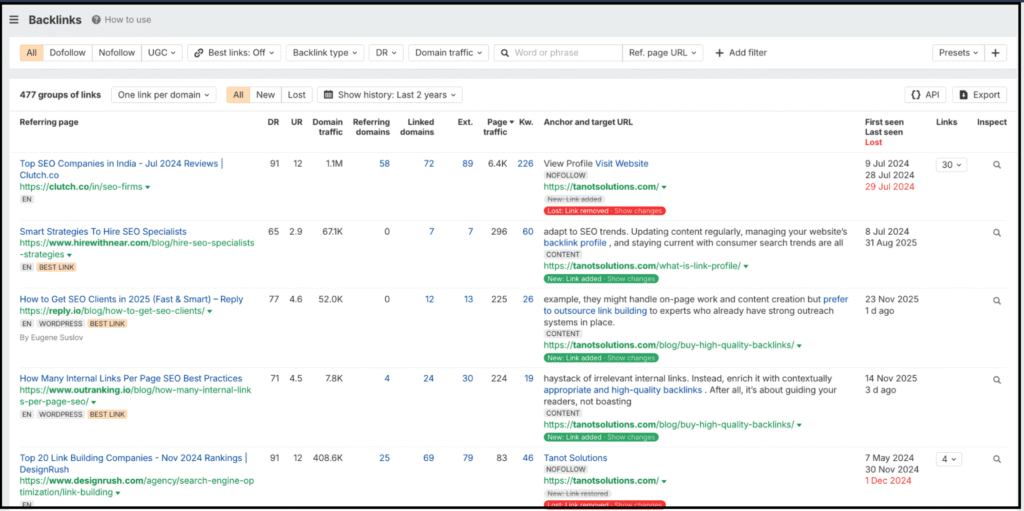Click keywords value 226
The height and width of the screenshot is (511, 1024).
[525, 164]
